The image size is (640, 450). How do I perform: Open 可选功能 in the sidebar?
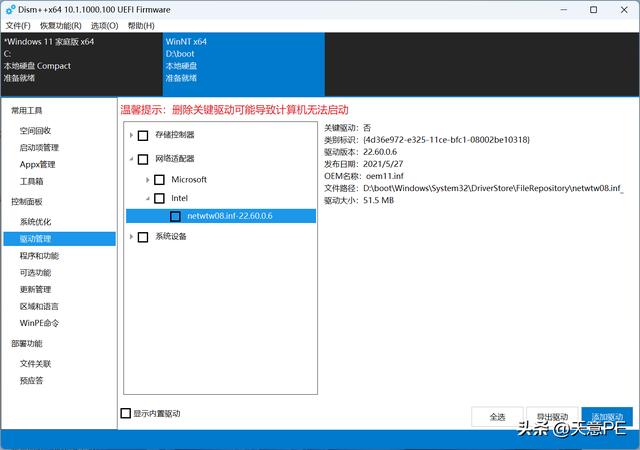tap(35, 272)
